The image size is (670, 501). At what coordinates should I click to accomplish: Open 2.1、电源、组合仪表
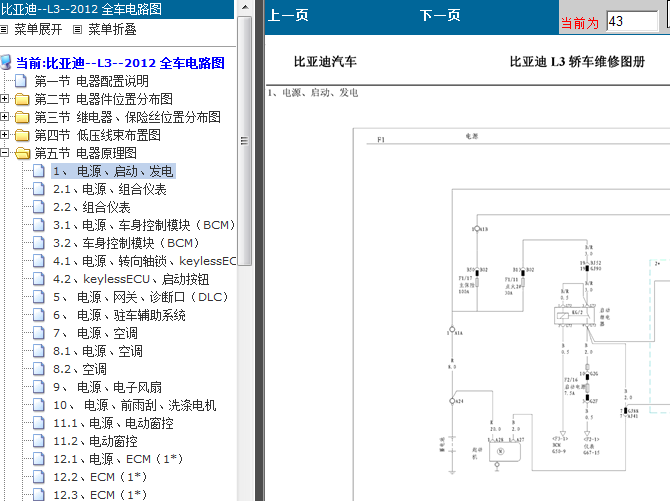pyautogui.click(x=110, y=189)
